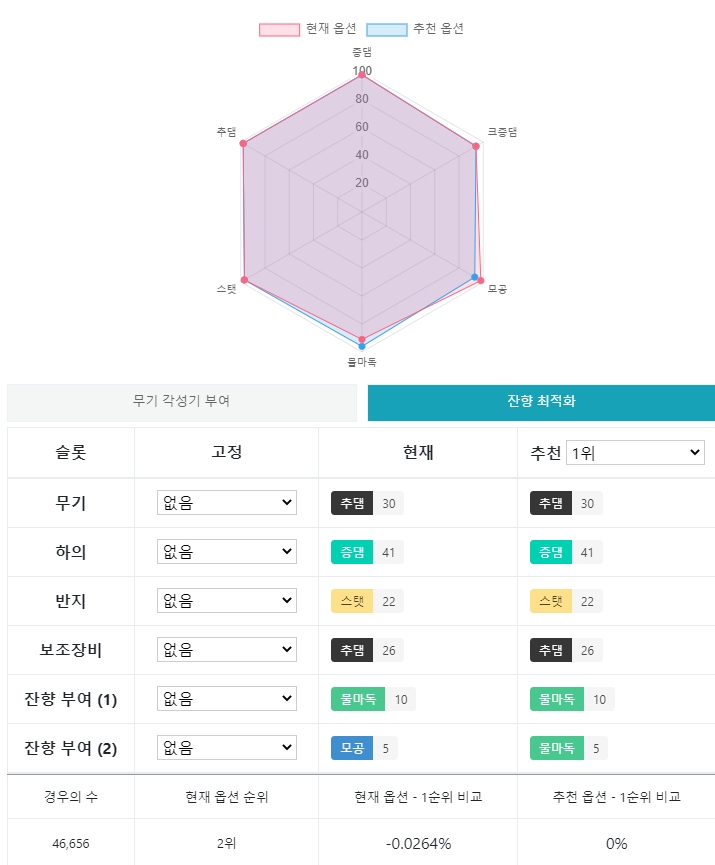Viewport: 715px width, 865px height.
Task: Click the current 모공 5 badge
Action: (x=364, y=749)
